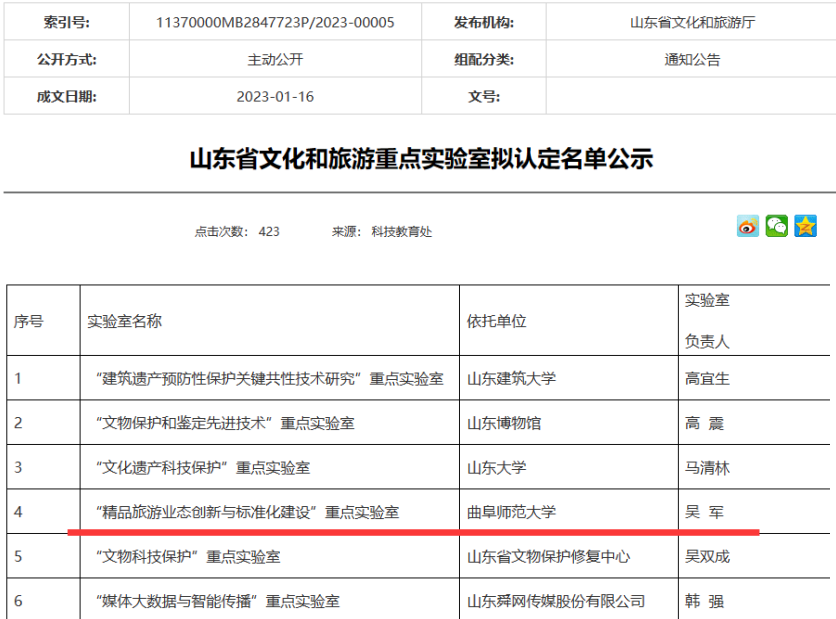
Task: Click the green WeChat share icon
Action: (x=777, y=226)
